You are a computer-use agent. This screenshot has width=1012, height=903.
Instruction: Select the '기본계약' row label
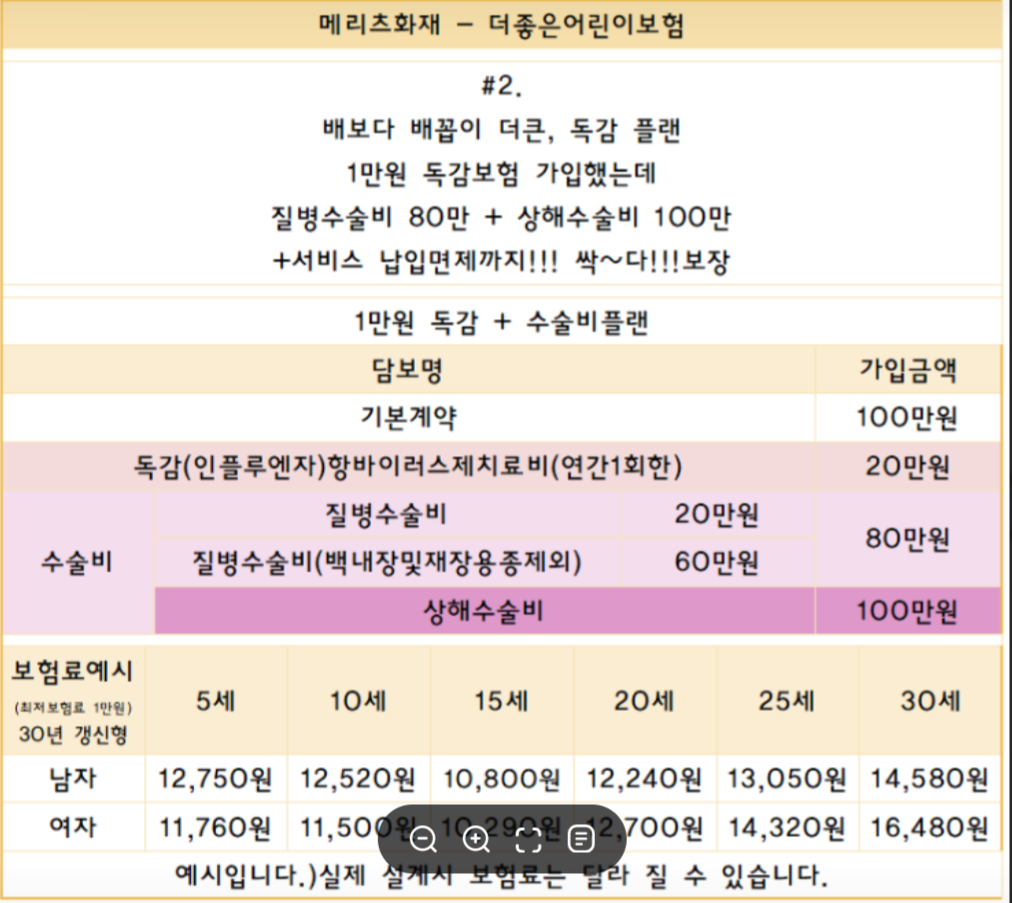coord(409,418)
